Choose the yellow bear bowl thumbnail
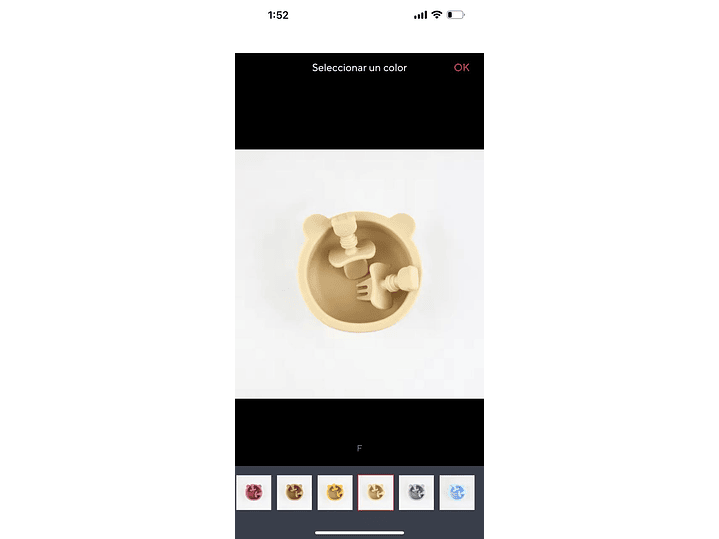This screenshot has height=539, width=719. coord(335,492)
